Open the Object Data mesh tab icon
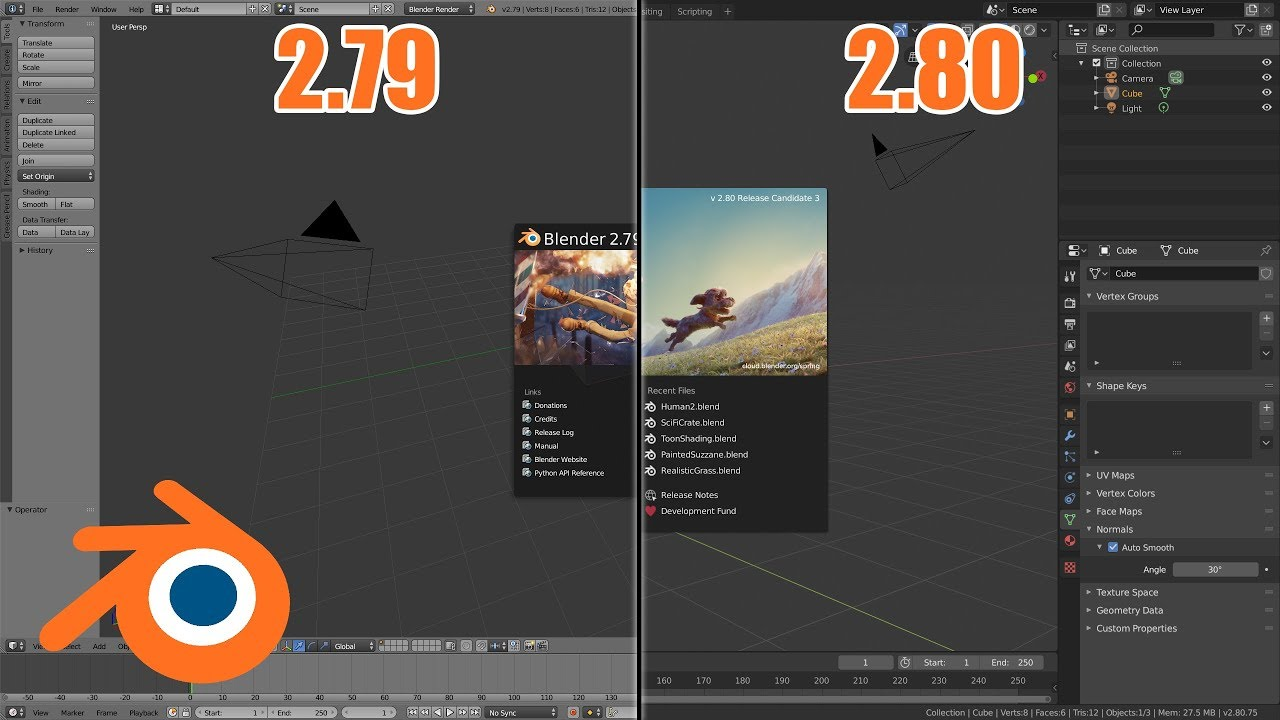 1070,520
